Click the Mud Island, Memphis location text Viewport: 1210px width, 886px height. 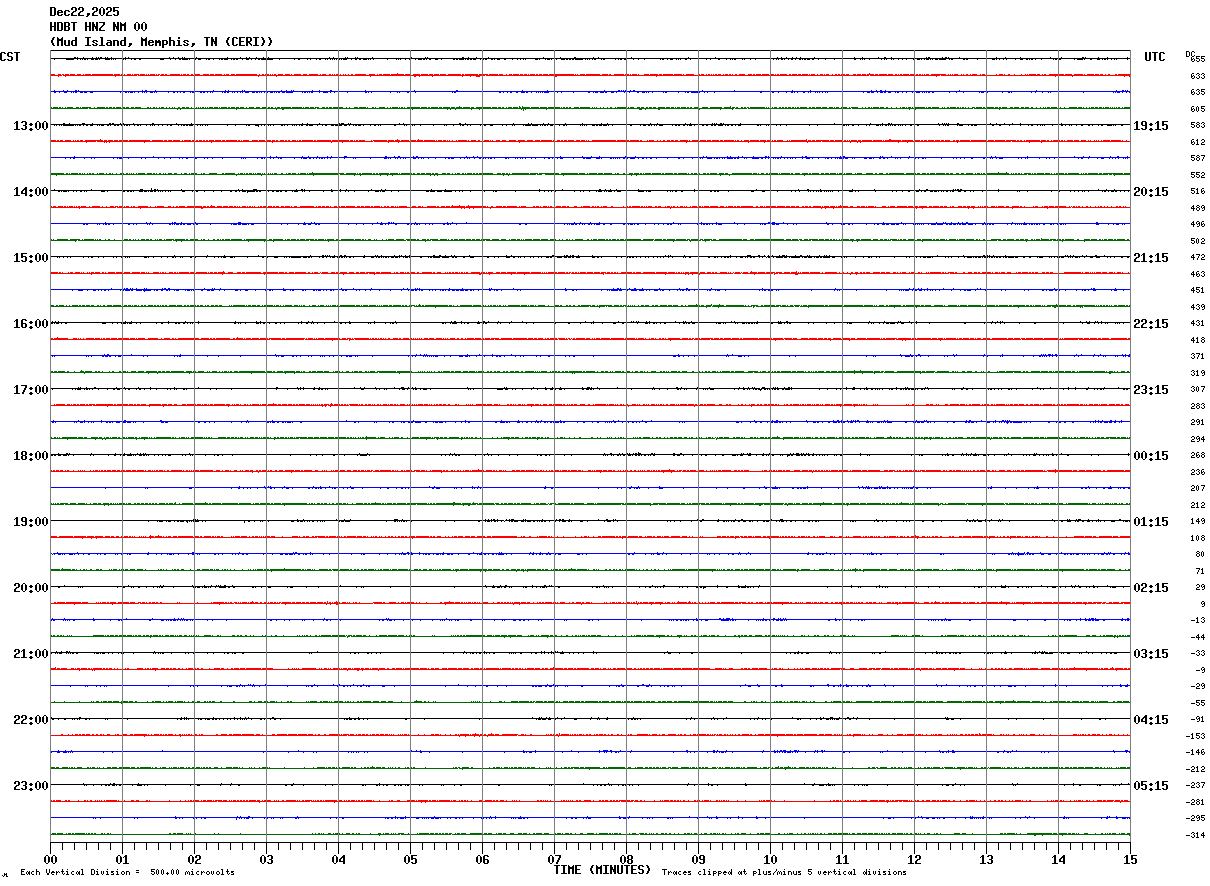(161, 42)
